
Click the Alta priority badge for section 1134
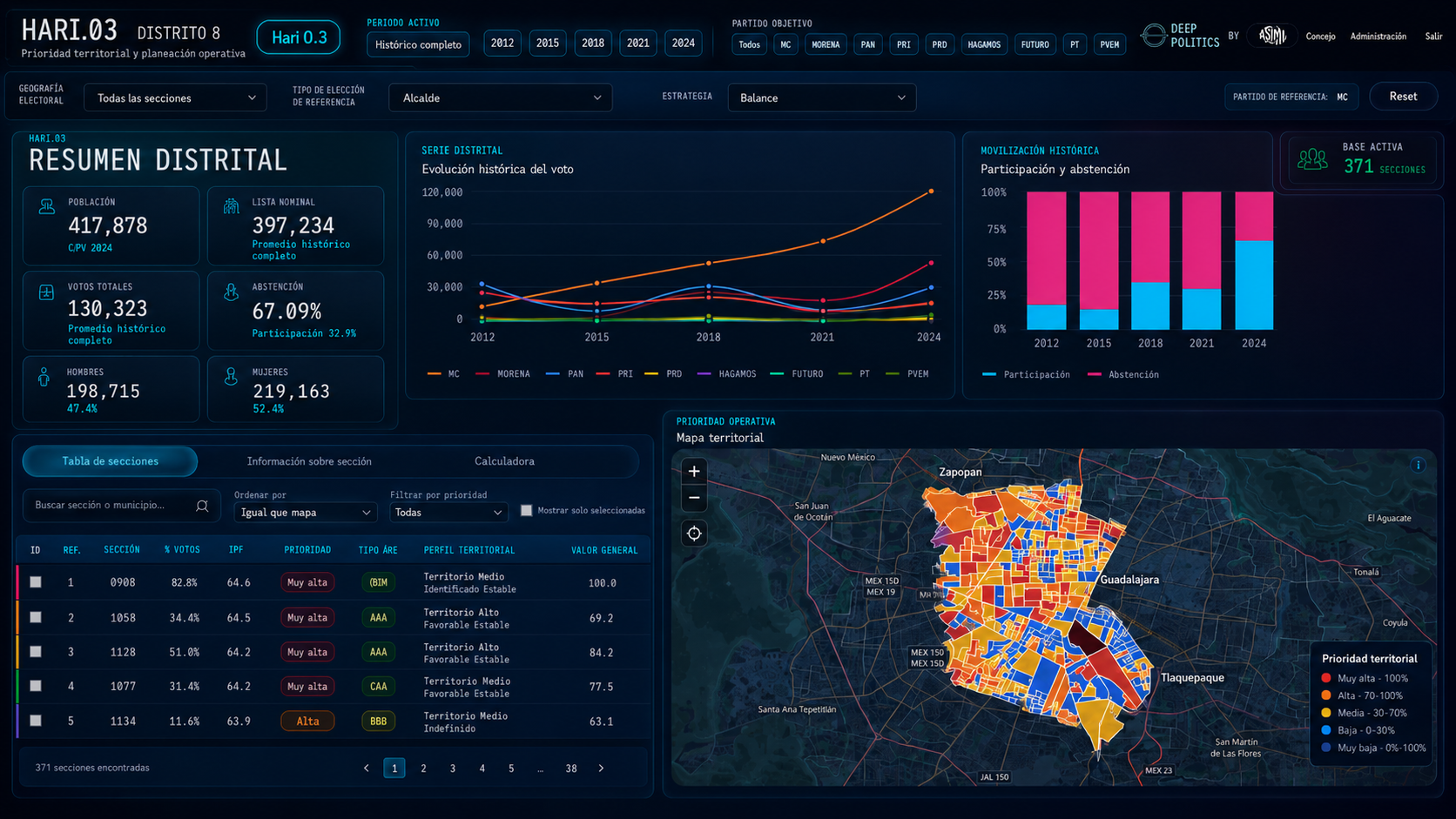[x=307, y=722]
